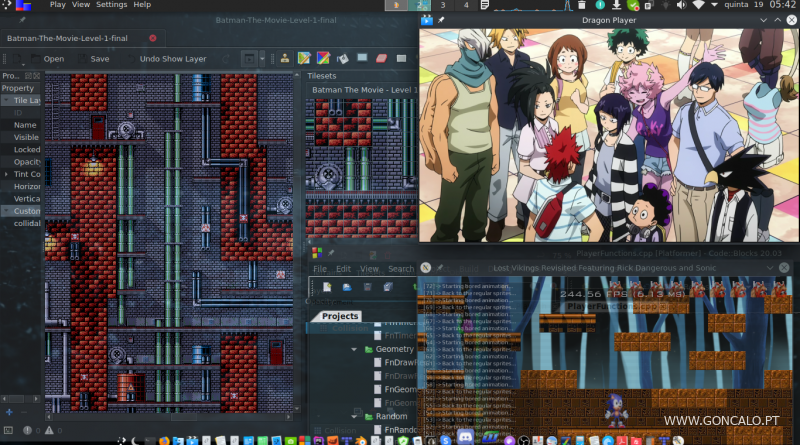
Task: Click the Save icon in Code::Blocks toolbar
Action: pos(367,287)
